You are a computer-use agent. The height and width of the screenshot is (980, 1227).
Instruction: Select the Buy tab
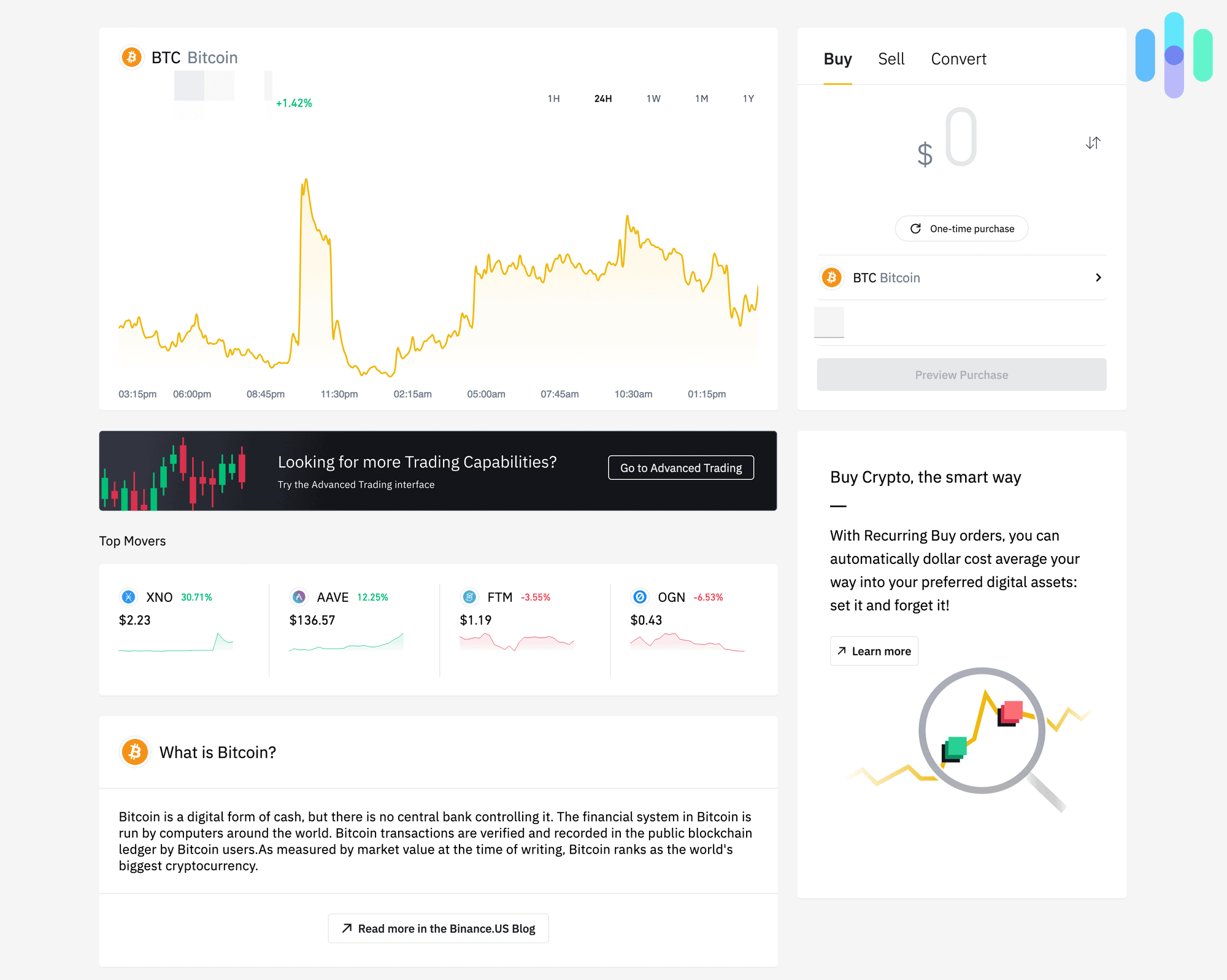pyautogui.click(x=838, y=58)
